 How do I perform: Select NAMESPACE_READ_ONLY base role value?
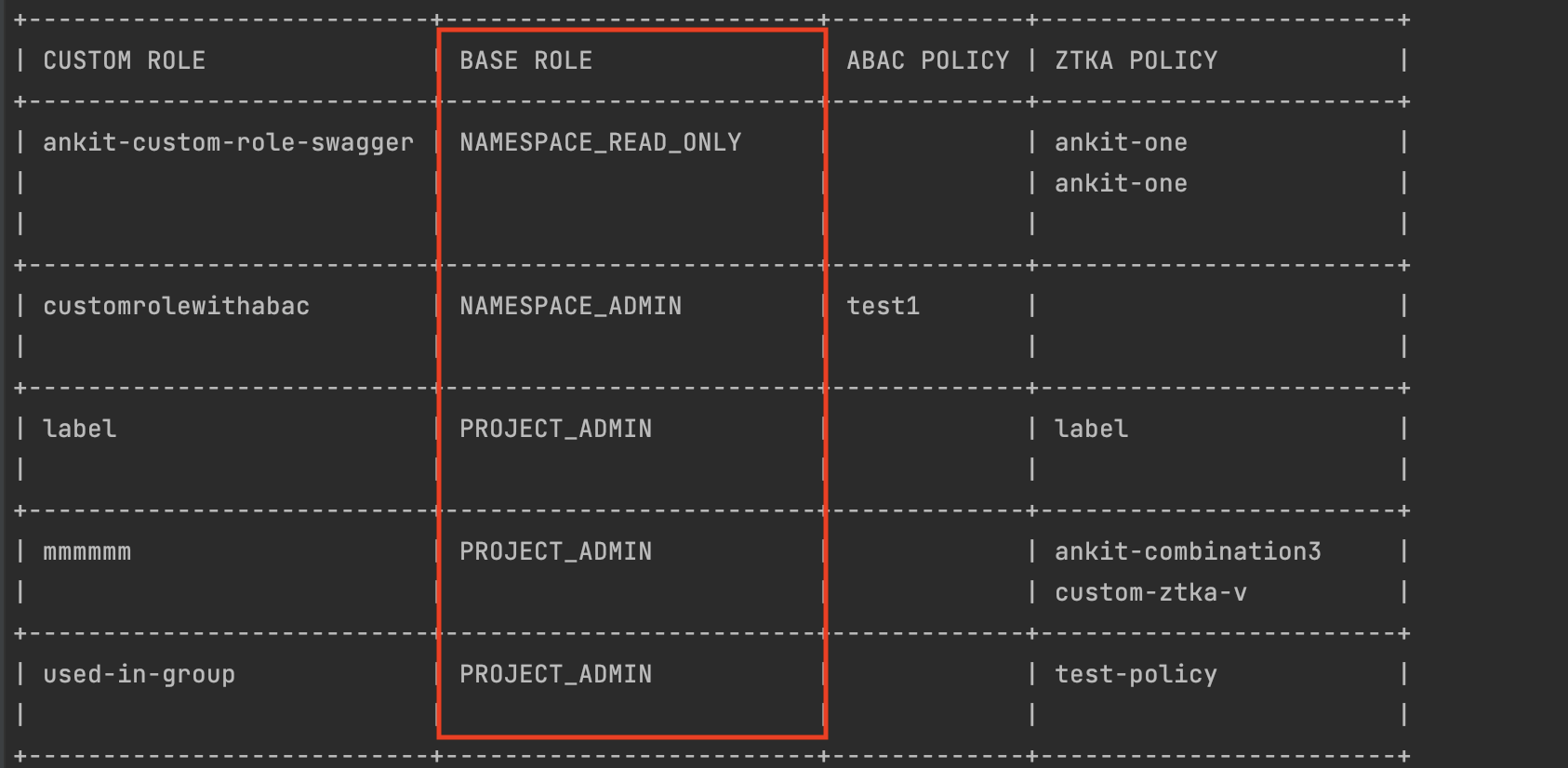point(600,142)
